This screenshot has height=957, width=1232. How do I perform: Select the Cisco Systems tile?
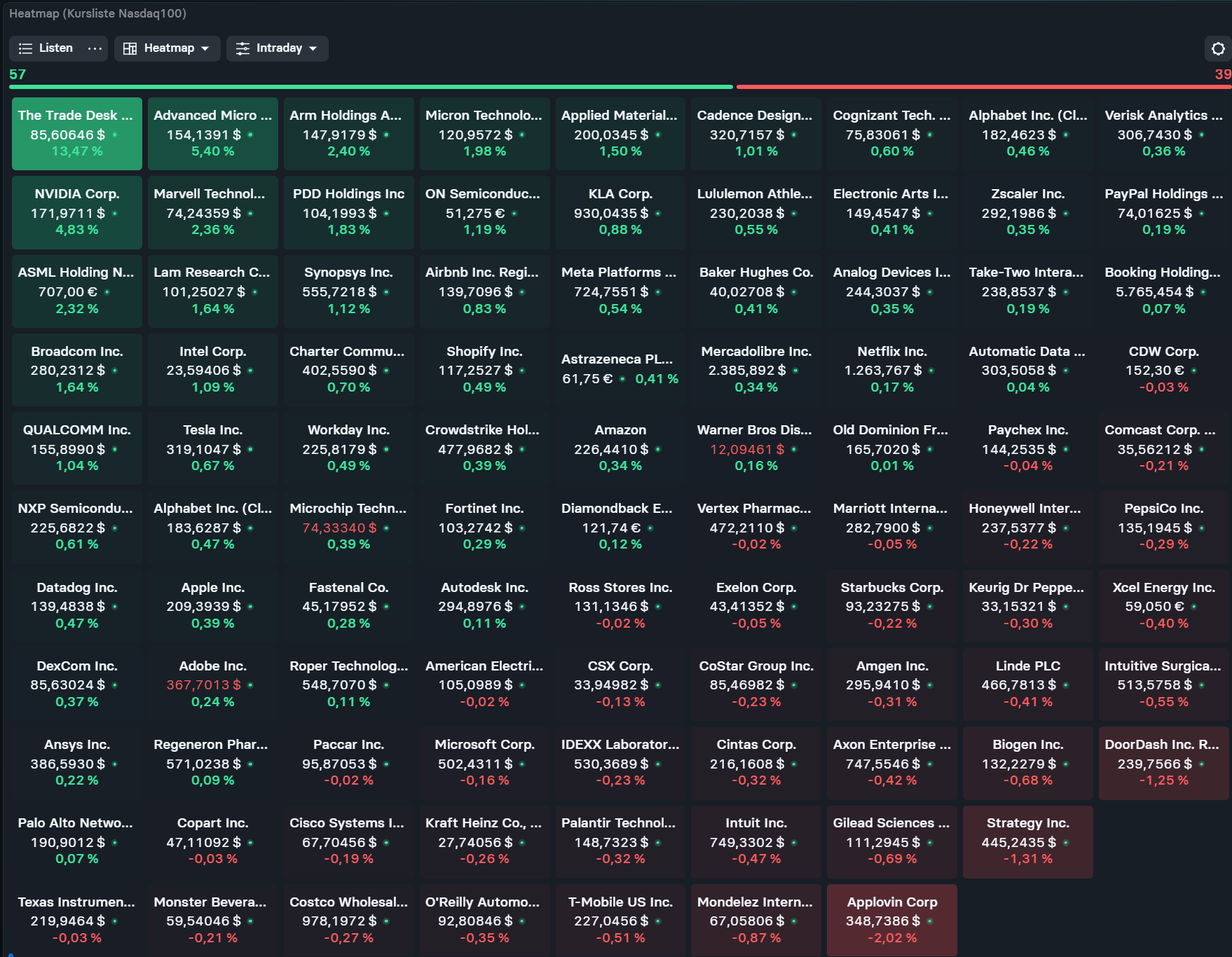(349, 841)
